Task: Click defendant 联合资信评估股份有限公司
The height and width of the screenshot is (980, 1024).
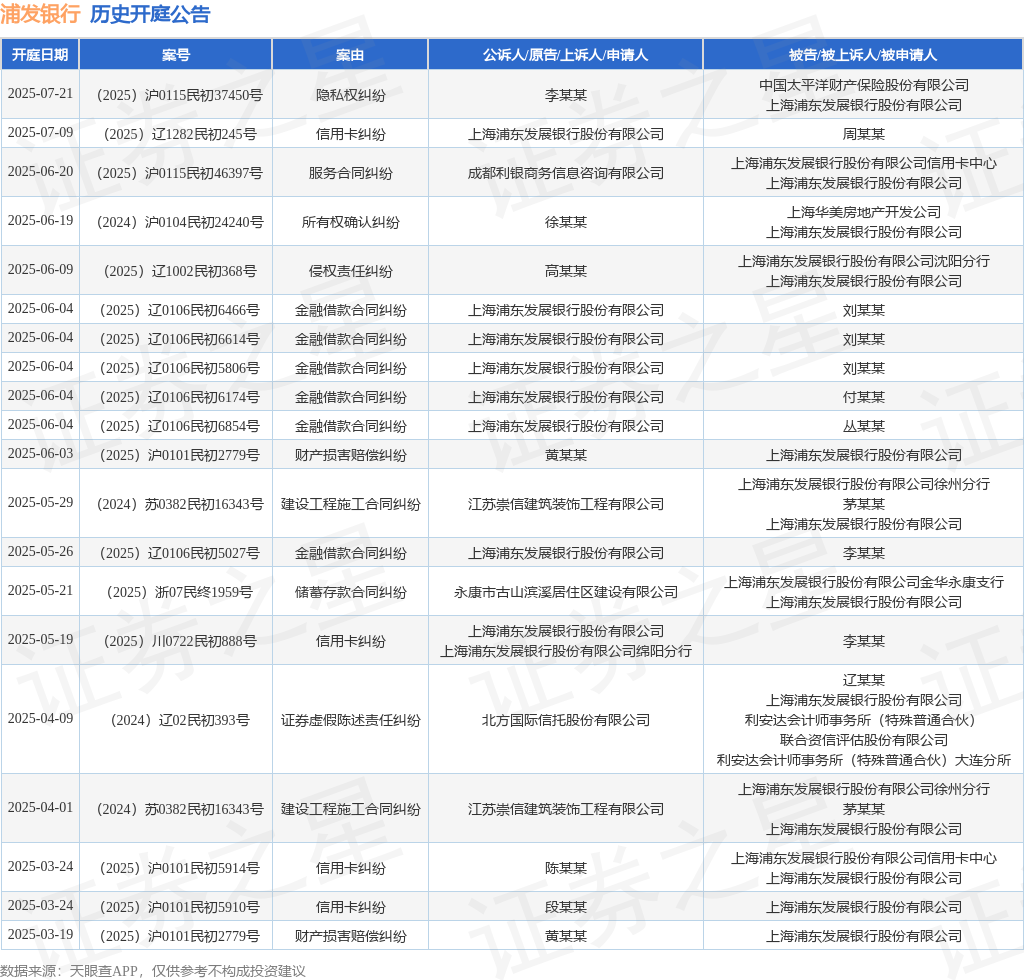Action: tap(864, 740)
